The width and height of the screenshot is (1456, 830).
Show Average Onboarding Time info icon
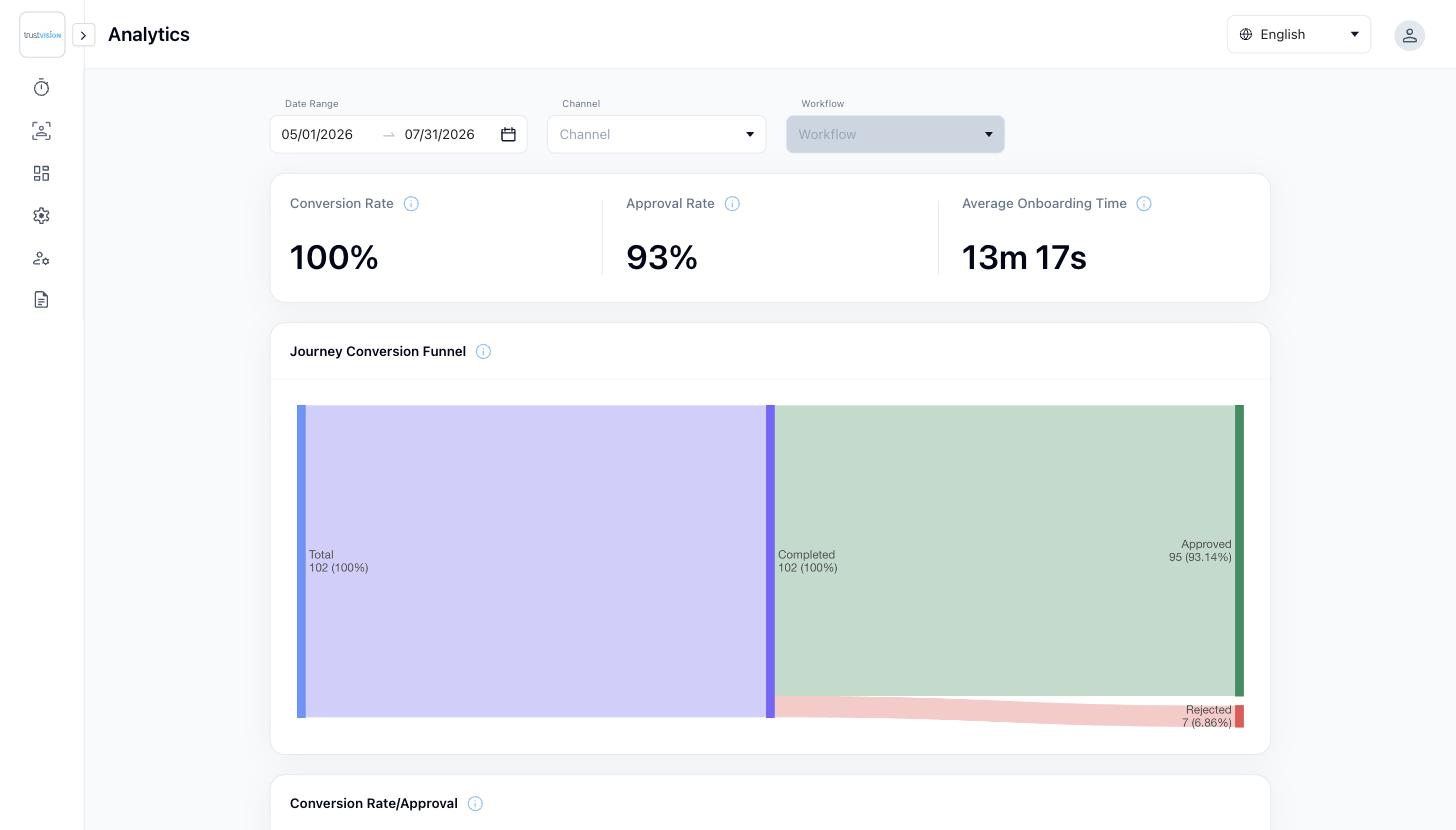[1144, 204]
